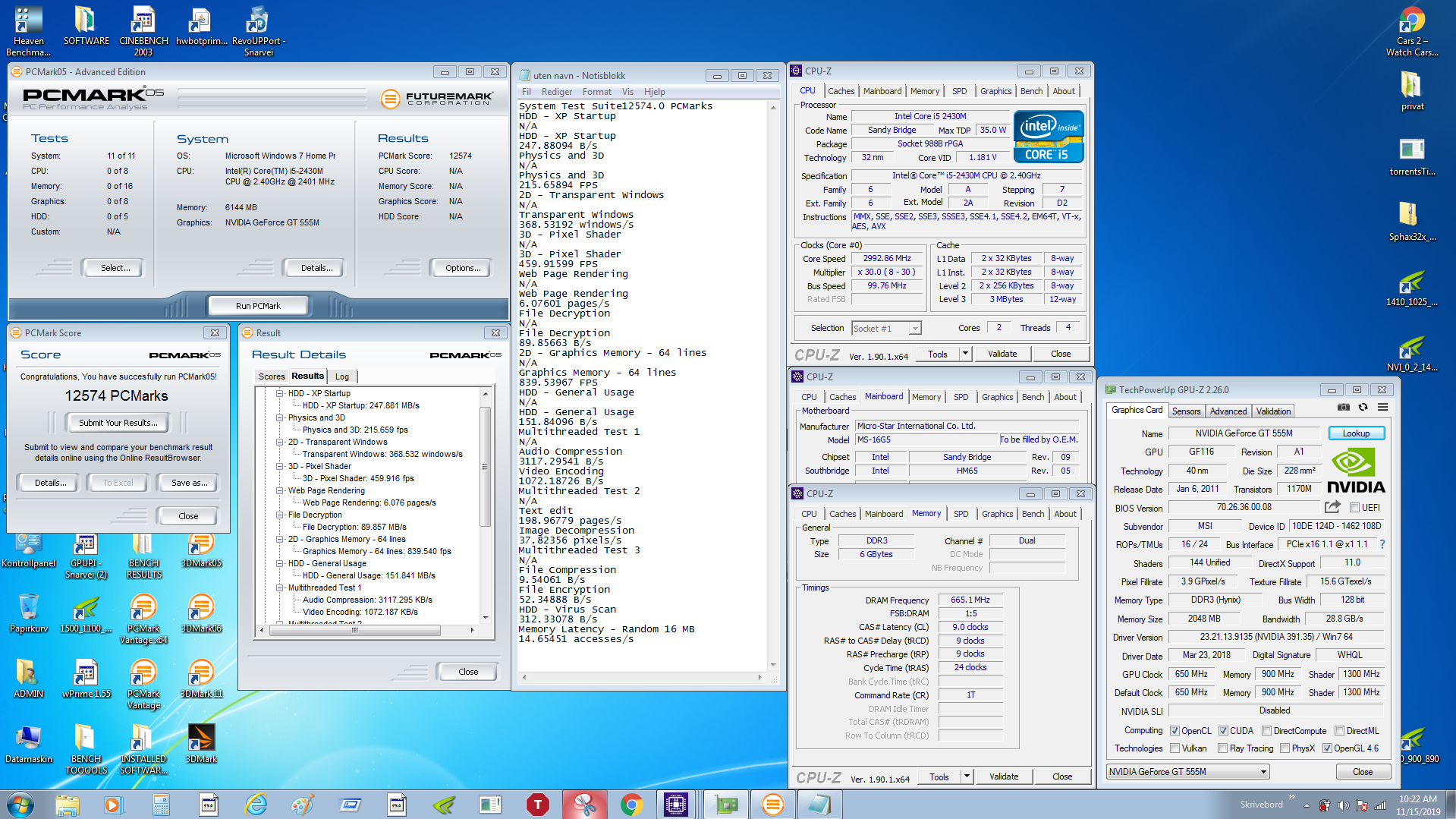This screenshot has width=1456, height=819.
Task: Collapse the File Decryption tree node
Action: tap(280, 515)
